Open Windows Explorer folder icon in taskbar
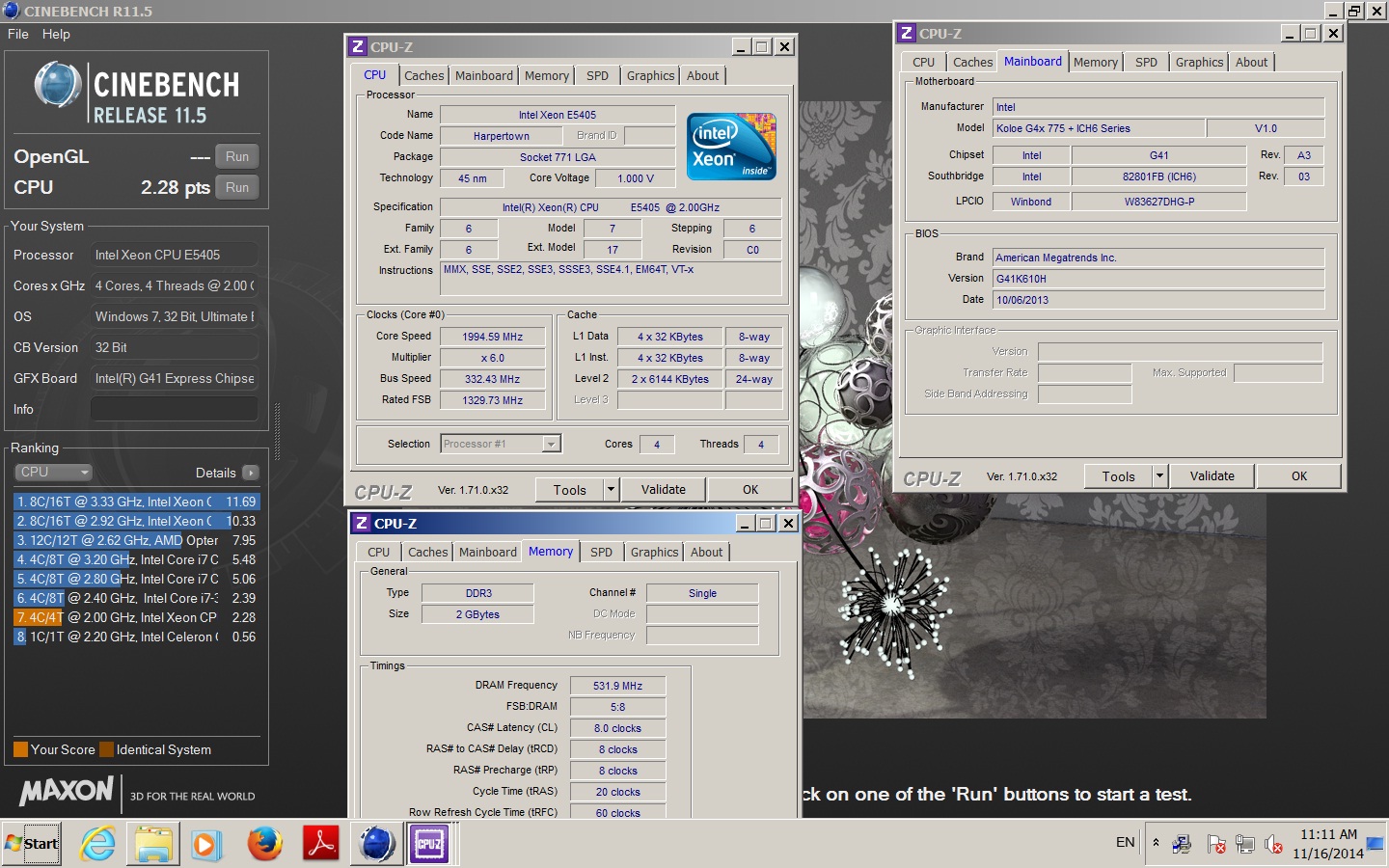The width and height of the screenshot is (1389, 868). (152, 845)
